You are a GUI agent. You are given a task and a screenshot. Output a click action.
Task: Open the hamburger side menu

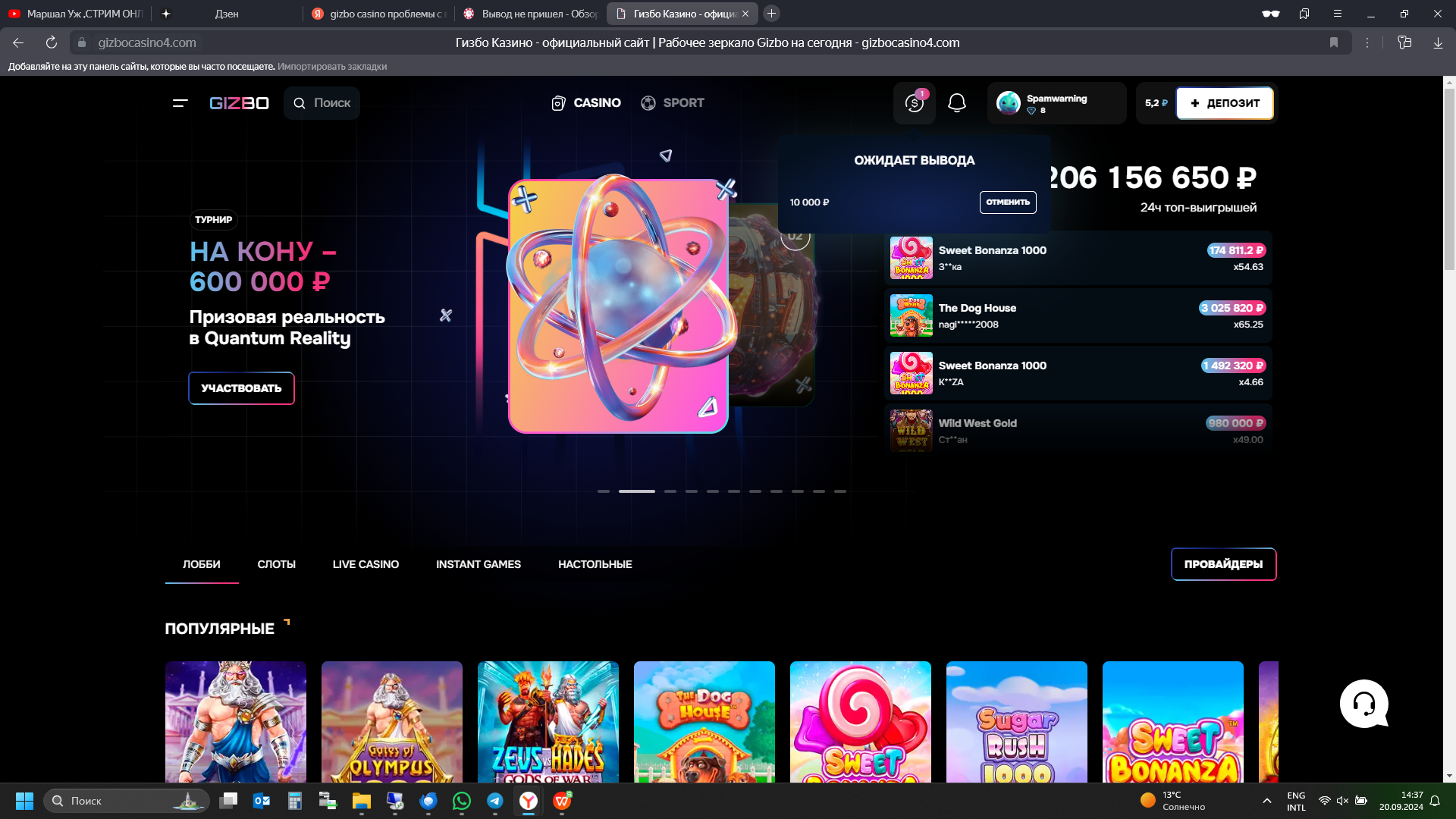tap(180, 103)
